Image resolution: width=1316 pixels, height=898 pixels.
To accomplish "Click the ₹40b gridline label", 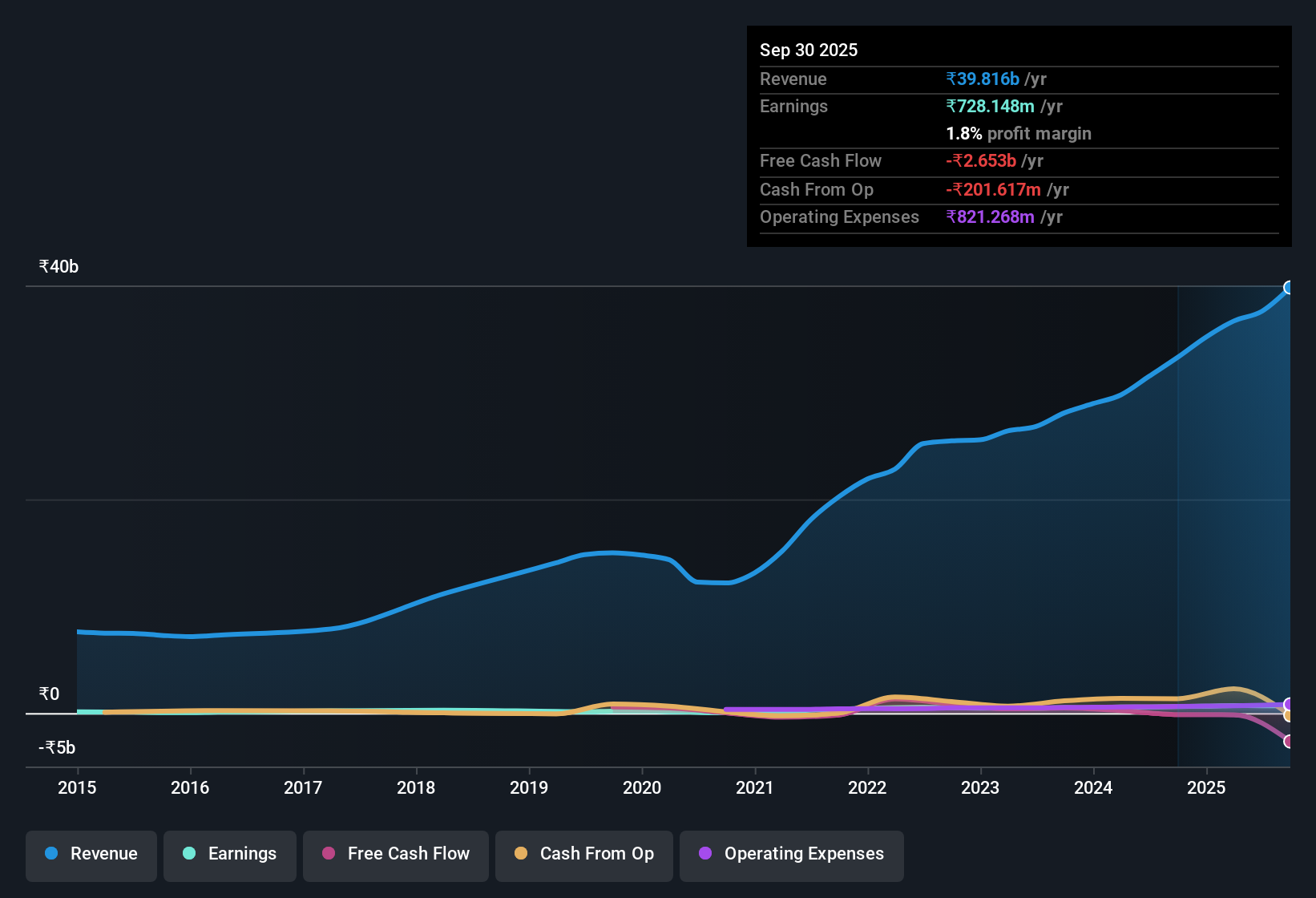I will 57,266.
